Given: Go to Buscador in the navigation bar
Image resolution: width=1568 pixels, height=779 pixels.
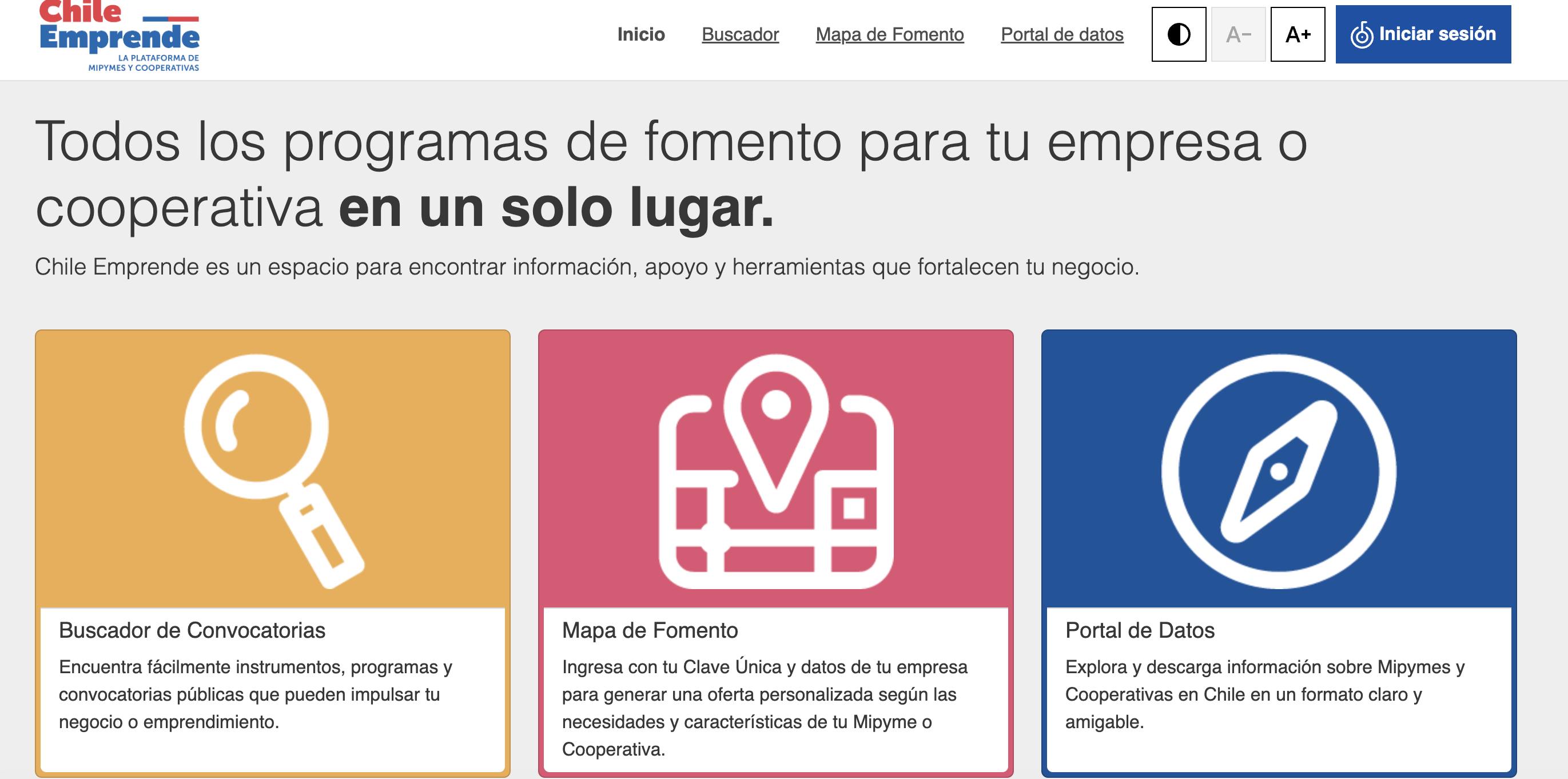Looking at the screenshot, I should tap(740, 35).
